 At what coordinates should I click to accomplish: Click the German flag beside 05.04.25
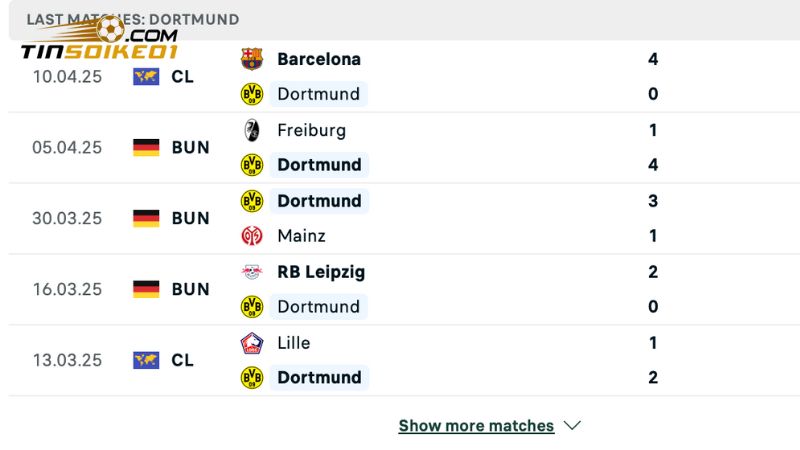tap(146, 147)
